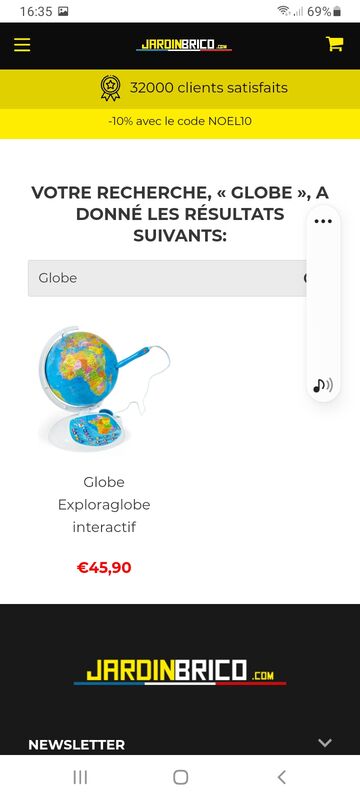Tap the €45,90 product price

(104, 567)
